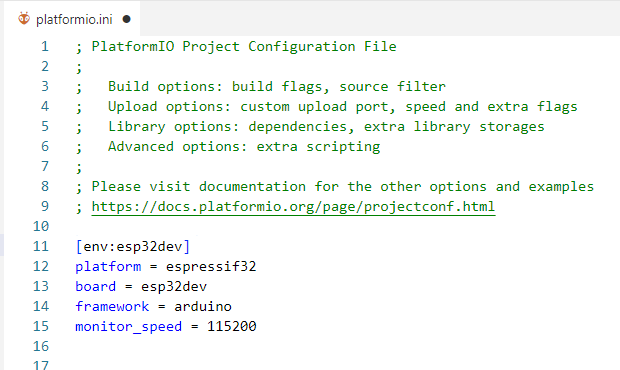The width and height of the screenshot is (620, 370).
Task: Click the unsaved-changes dot on the platformio.ini tab
Action: [x=127, y=19]
